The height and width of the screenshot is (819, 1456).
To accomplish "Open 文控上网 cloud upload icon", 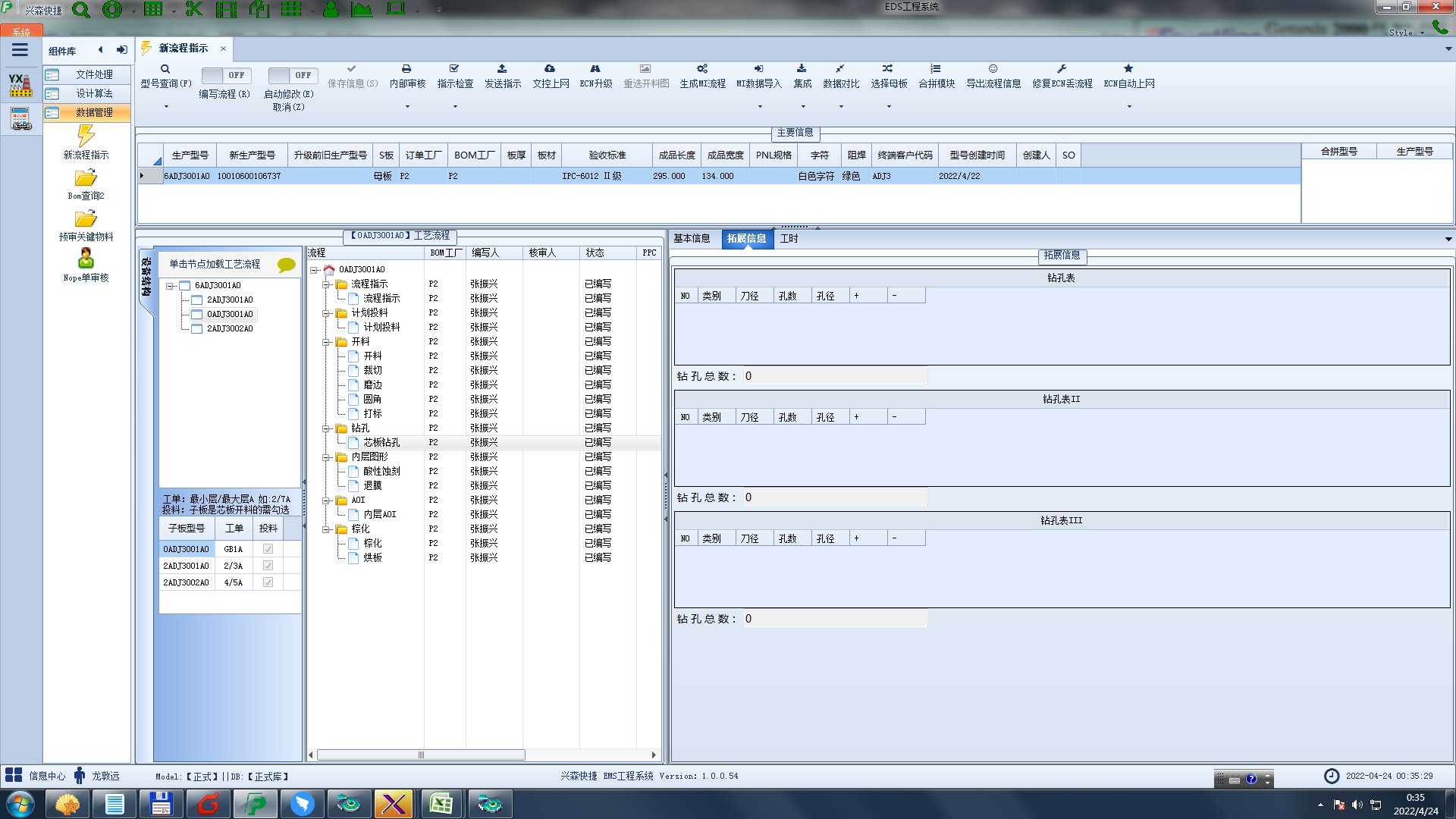I will (x=550, y=69).
